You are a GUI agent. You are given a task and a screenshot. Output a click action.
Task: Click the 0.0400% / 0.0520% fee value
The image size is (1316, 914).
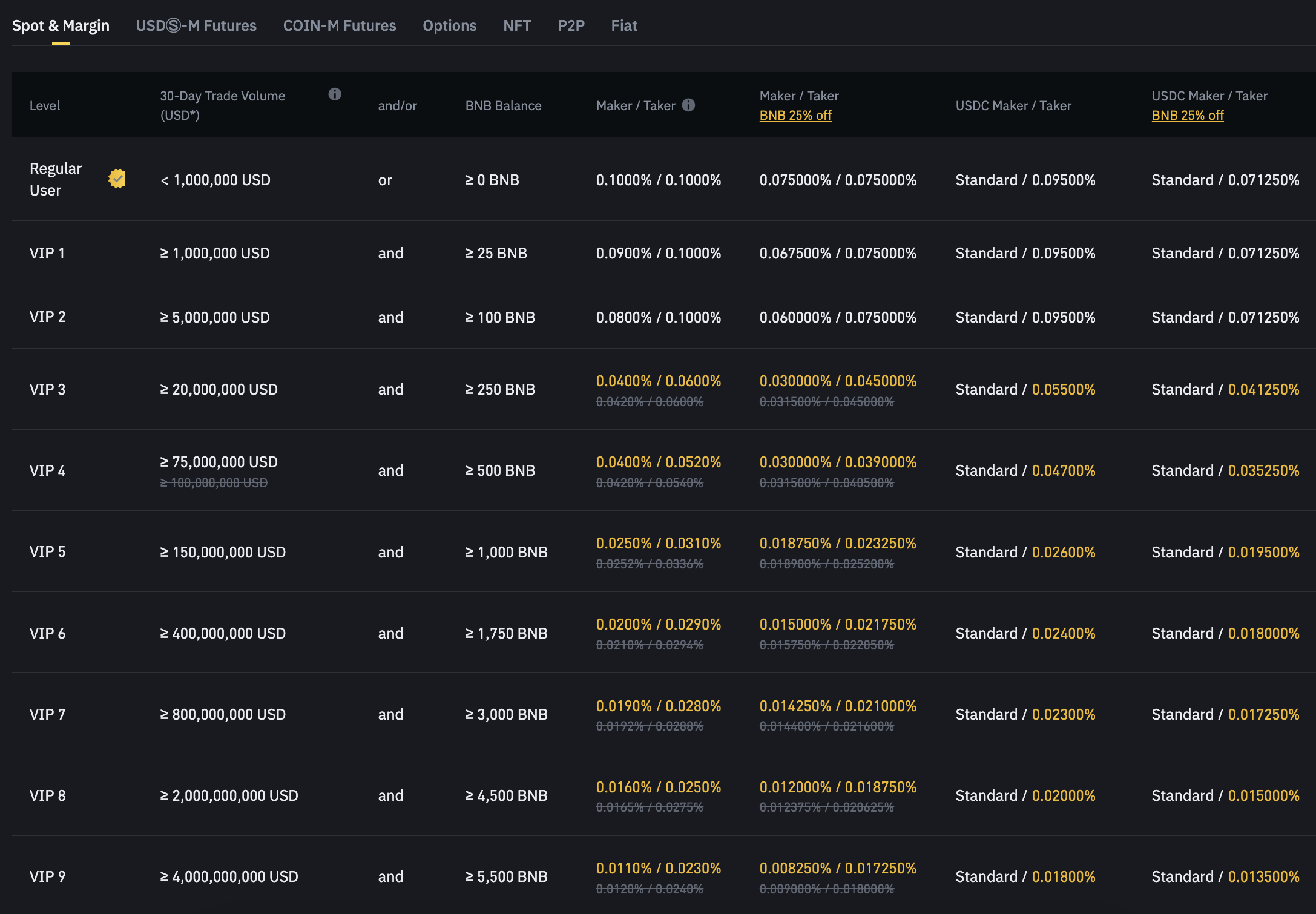[x=659, y=462]
